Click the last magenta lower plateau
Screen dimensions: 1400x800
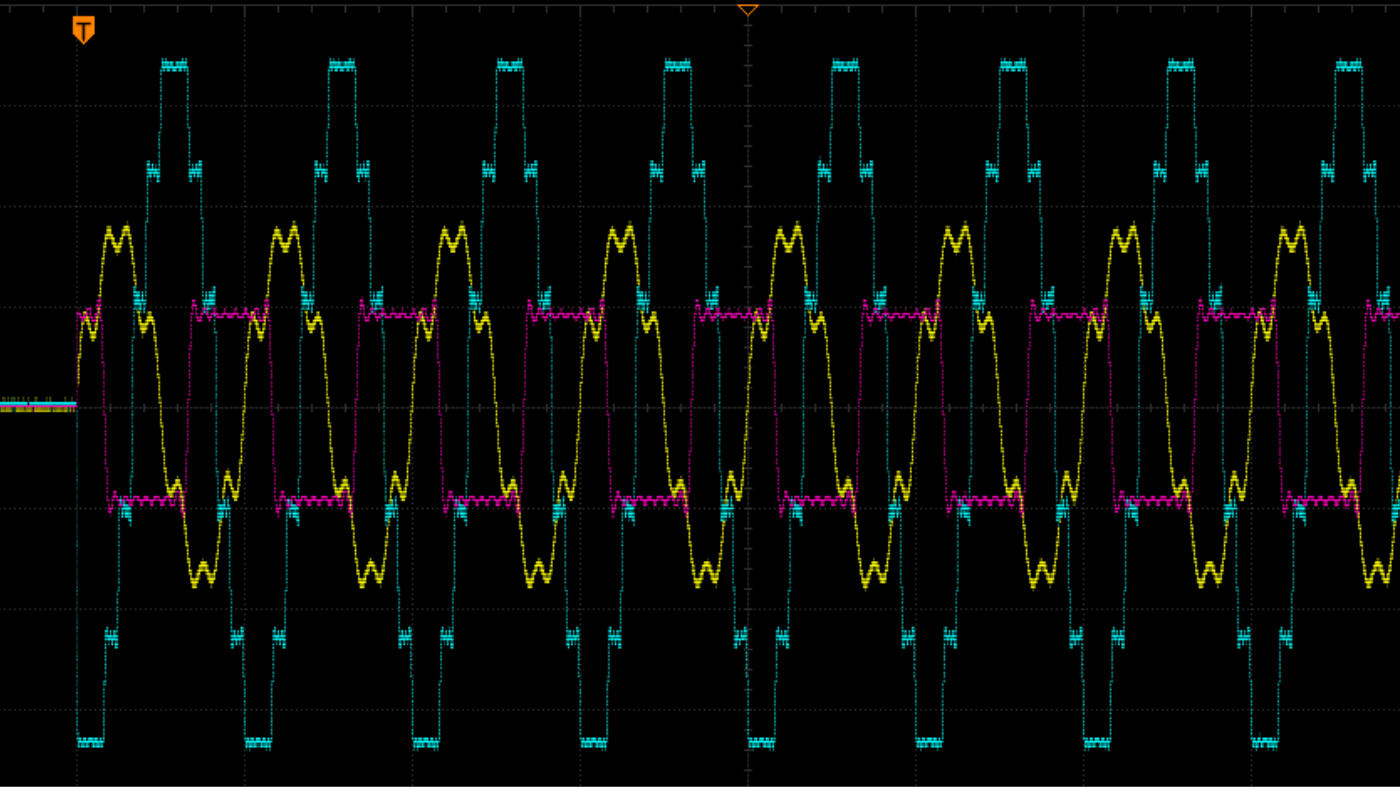tap(1320, 498)
